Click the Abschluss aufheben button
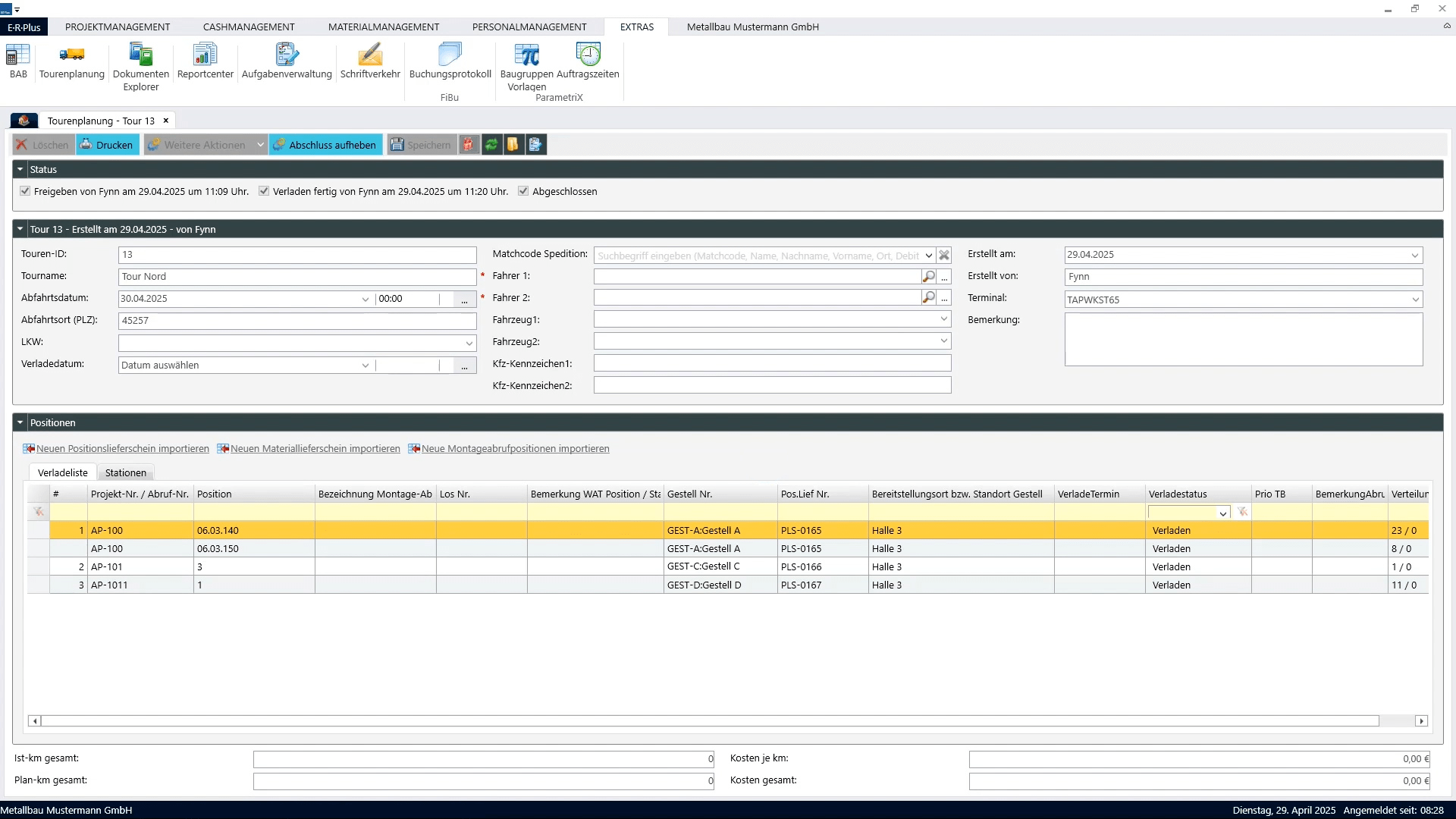Viewport: 1456px width, 819px height. 325,145
